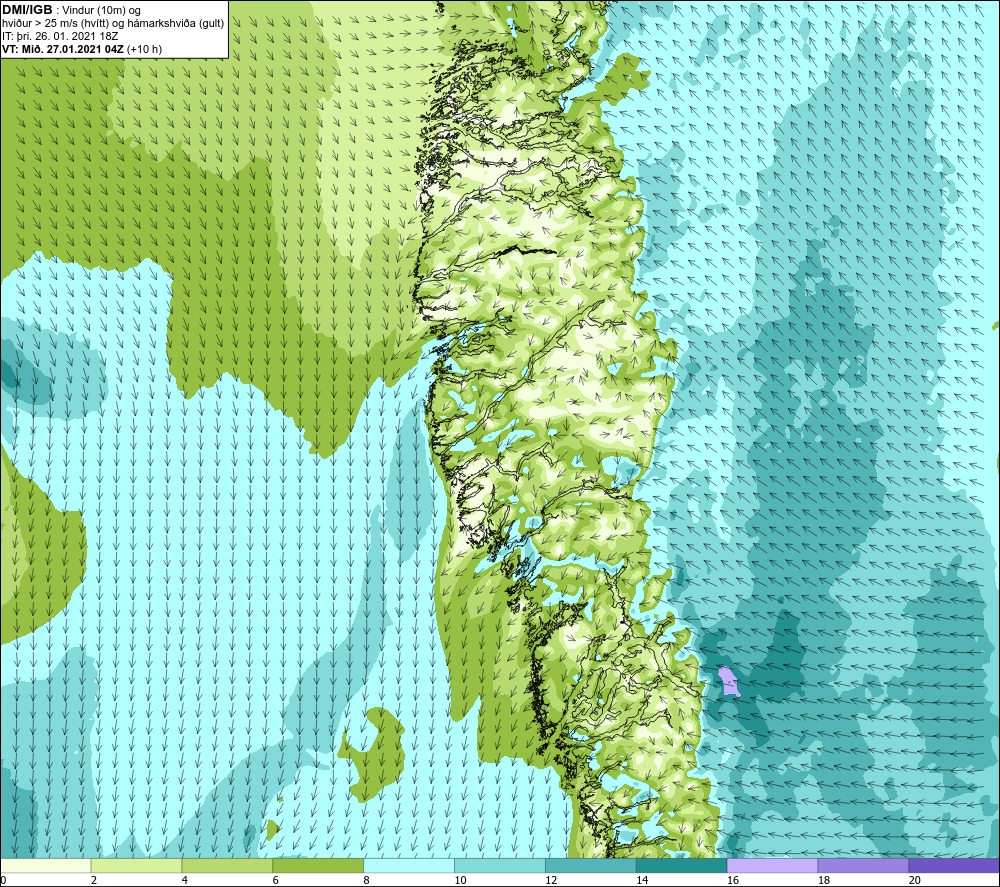This screenshot has width=1000, height=887.
Task: Click the '6' scale label
Action: (276, 880)
